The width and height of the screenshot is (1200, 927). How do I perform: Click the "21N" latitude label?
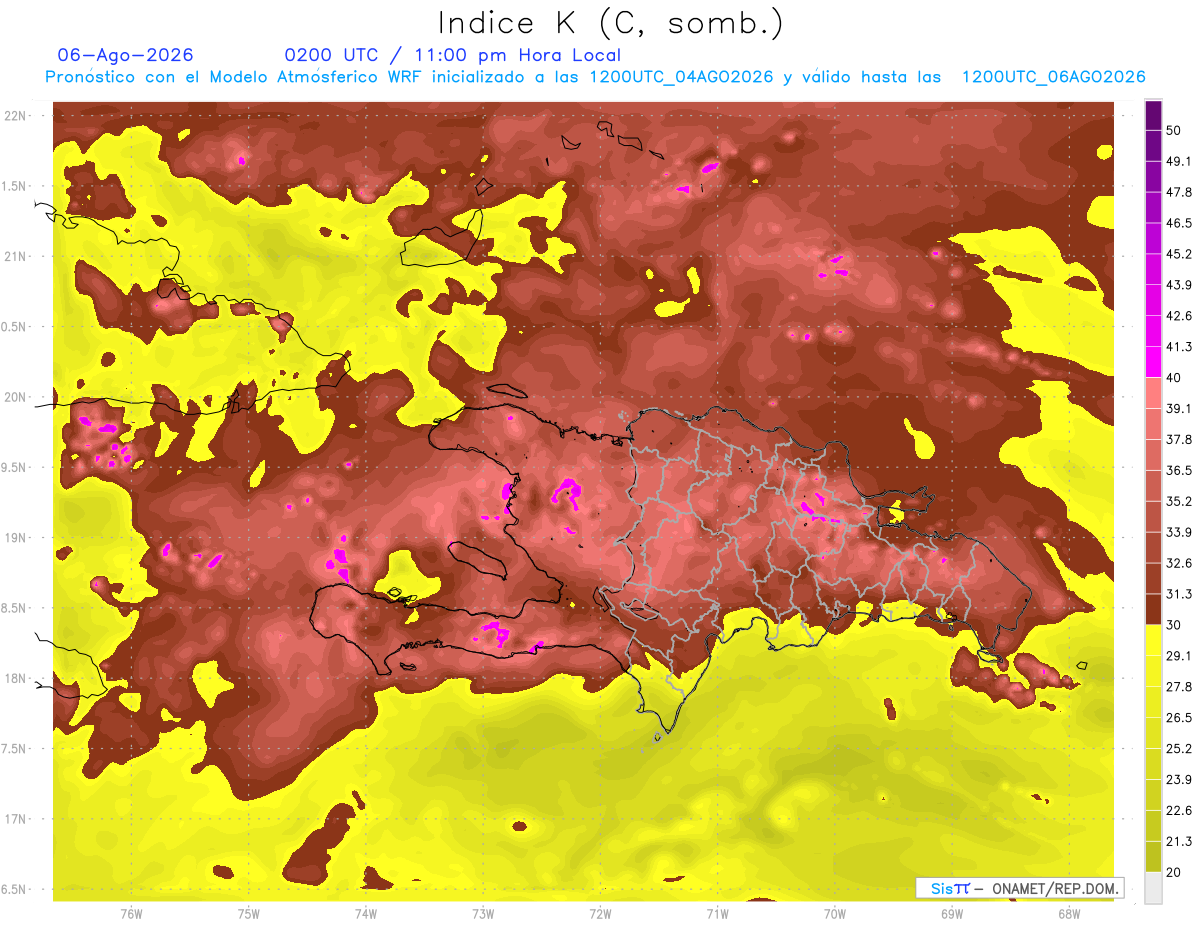coord(15,256)
